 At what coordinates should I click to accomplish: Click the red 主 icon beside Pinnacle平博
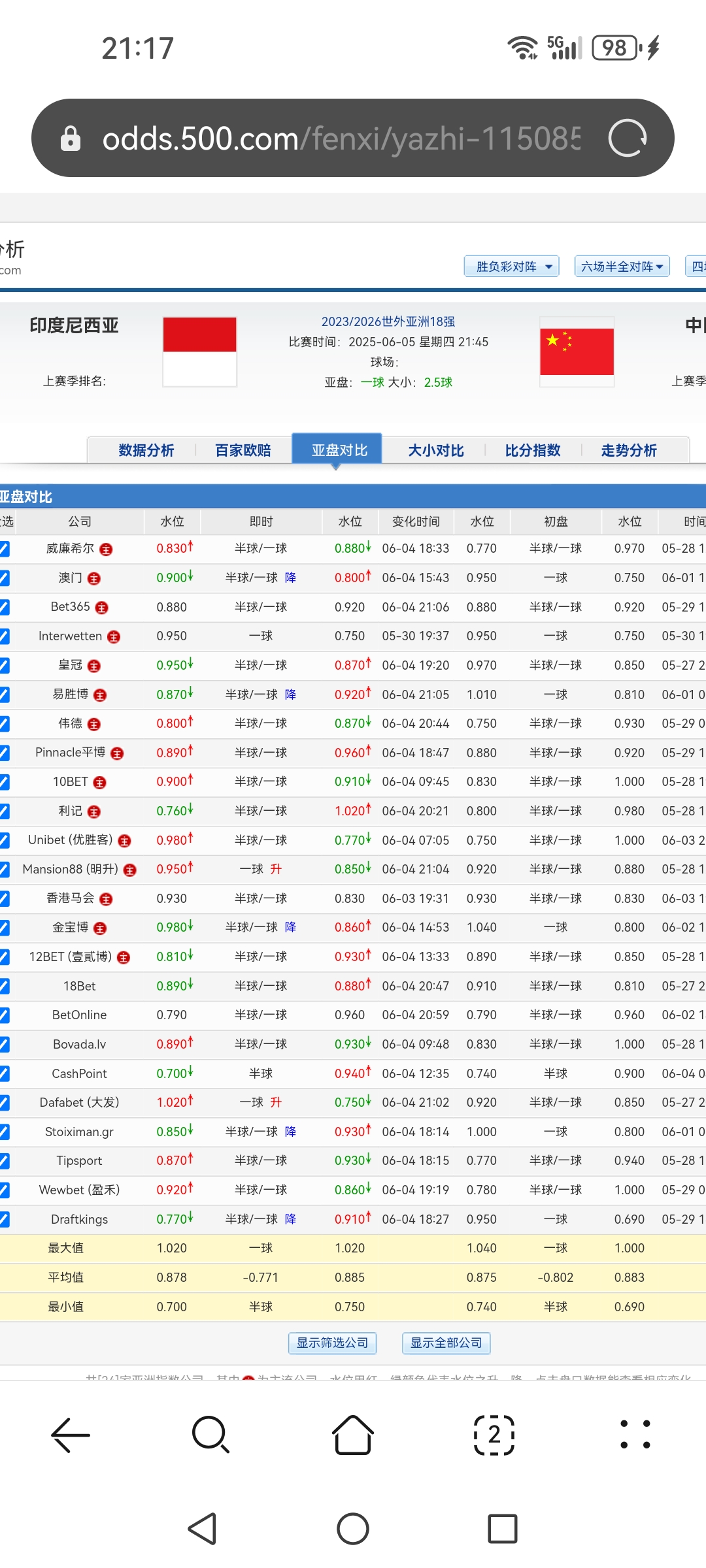tap(117, 754)
